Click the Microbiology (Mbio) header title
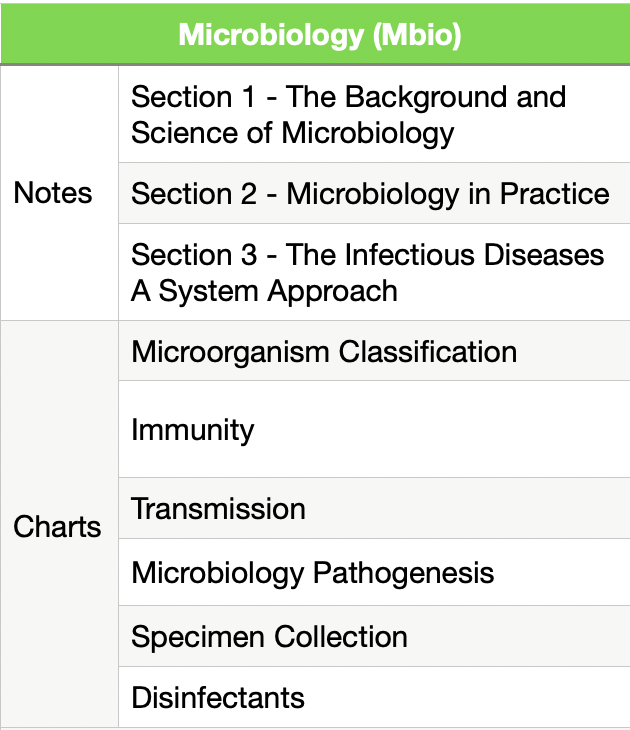630x730 pixels. coord(319,34)
